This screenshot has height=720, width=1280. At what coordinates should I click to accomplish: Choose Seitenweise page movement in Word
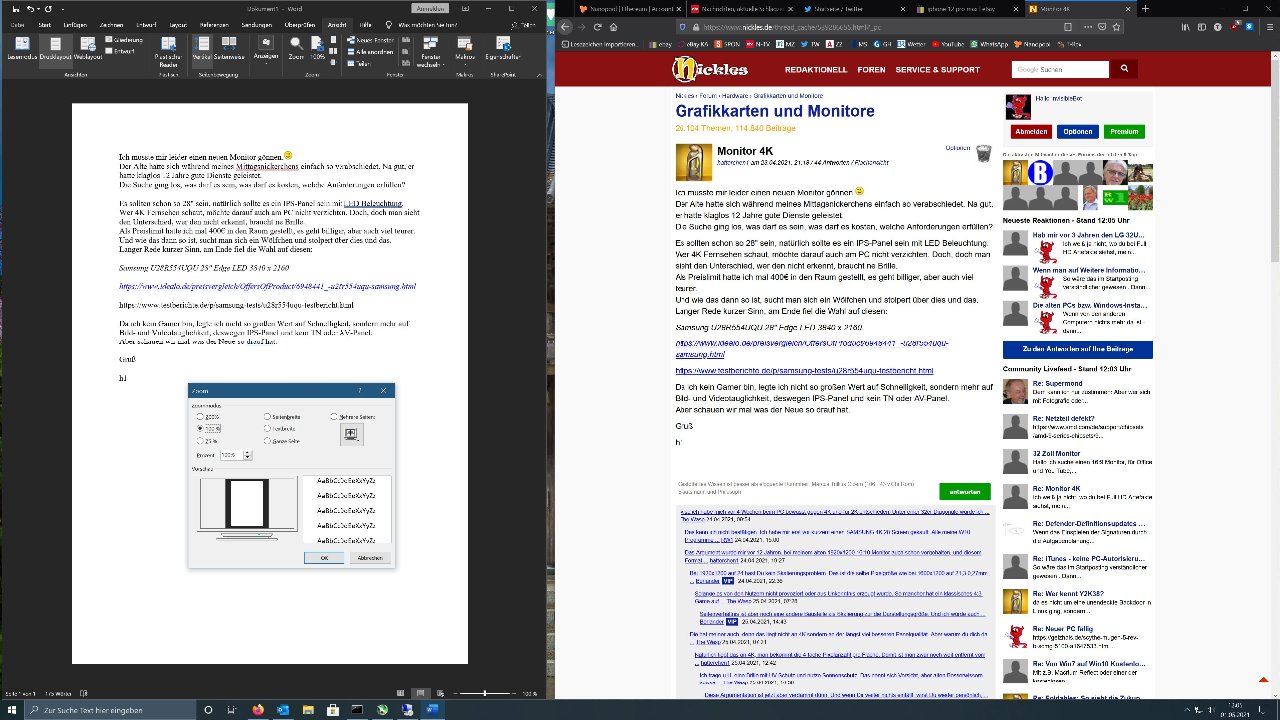229,50
